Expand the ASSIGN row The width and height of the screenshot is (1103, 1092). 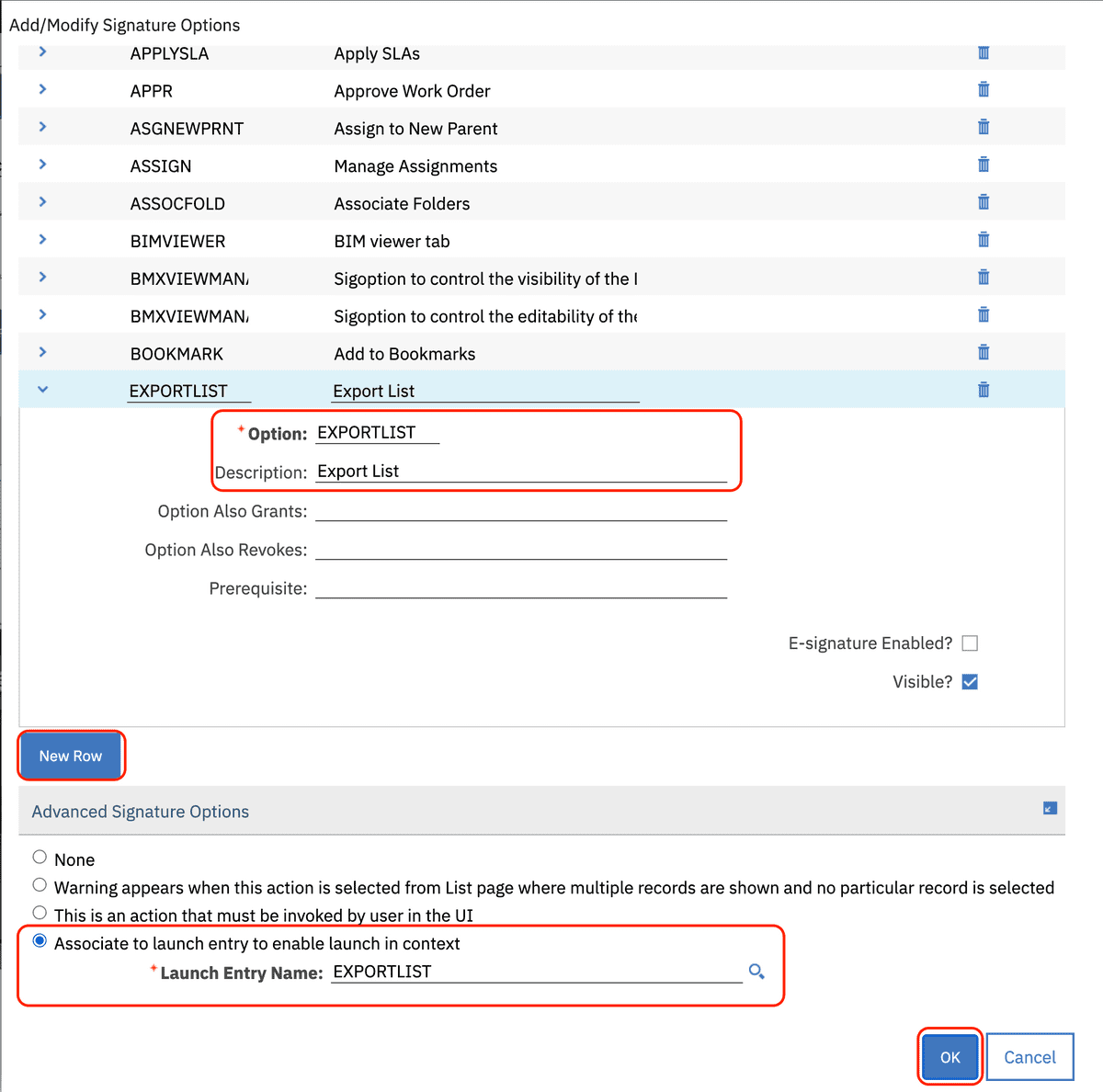41,165
